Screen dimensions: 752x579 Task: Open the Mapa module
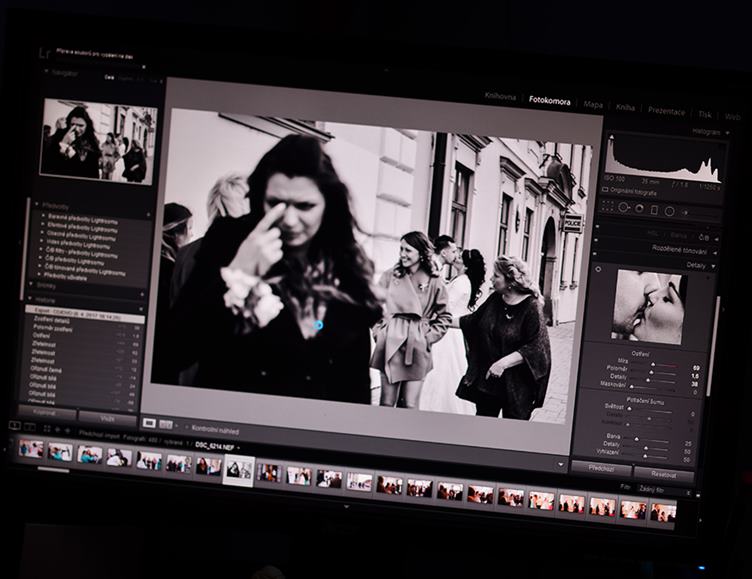pyautogui.click(x=593, y=105)
